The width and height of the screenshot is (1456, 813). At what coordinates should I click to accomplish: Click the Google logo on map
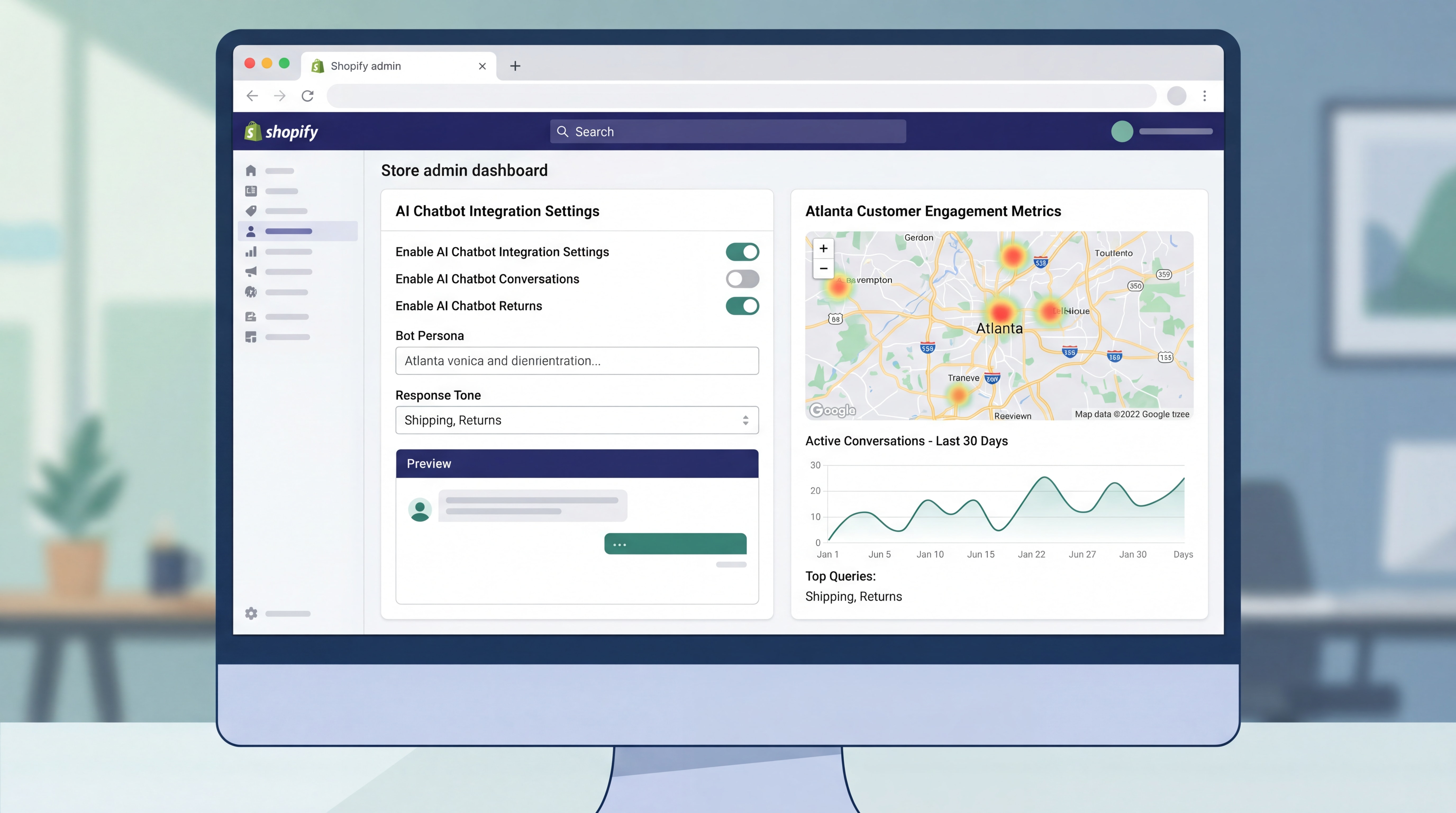coord(832,410)
